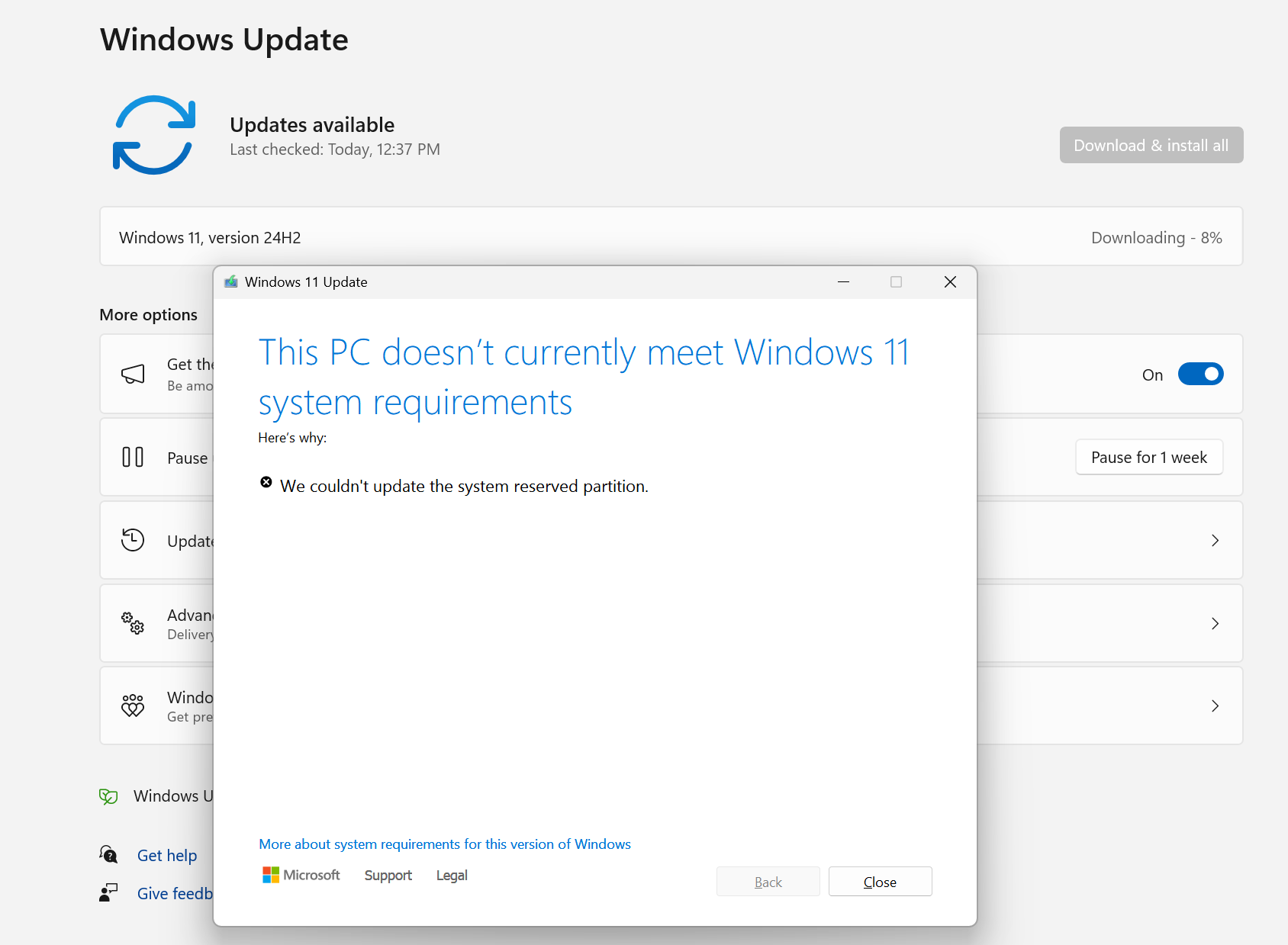Expand the Update history row chevron

tap(1215, 540)
